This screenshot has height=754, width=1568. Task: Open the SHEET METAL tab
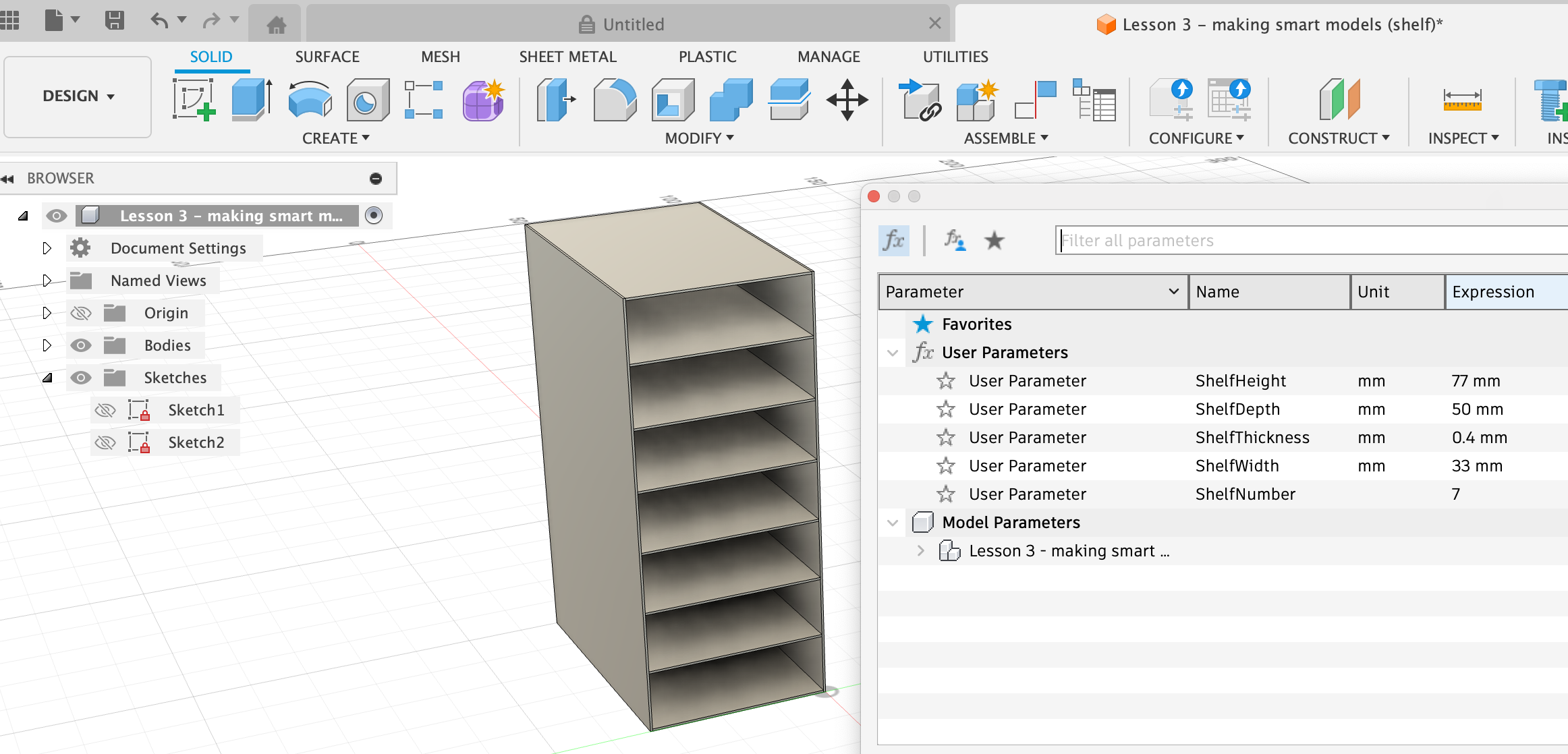click(567, 57)
